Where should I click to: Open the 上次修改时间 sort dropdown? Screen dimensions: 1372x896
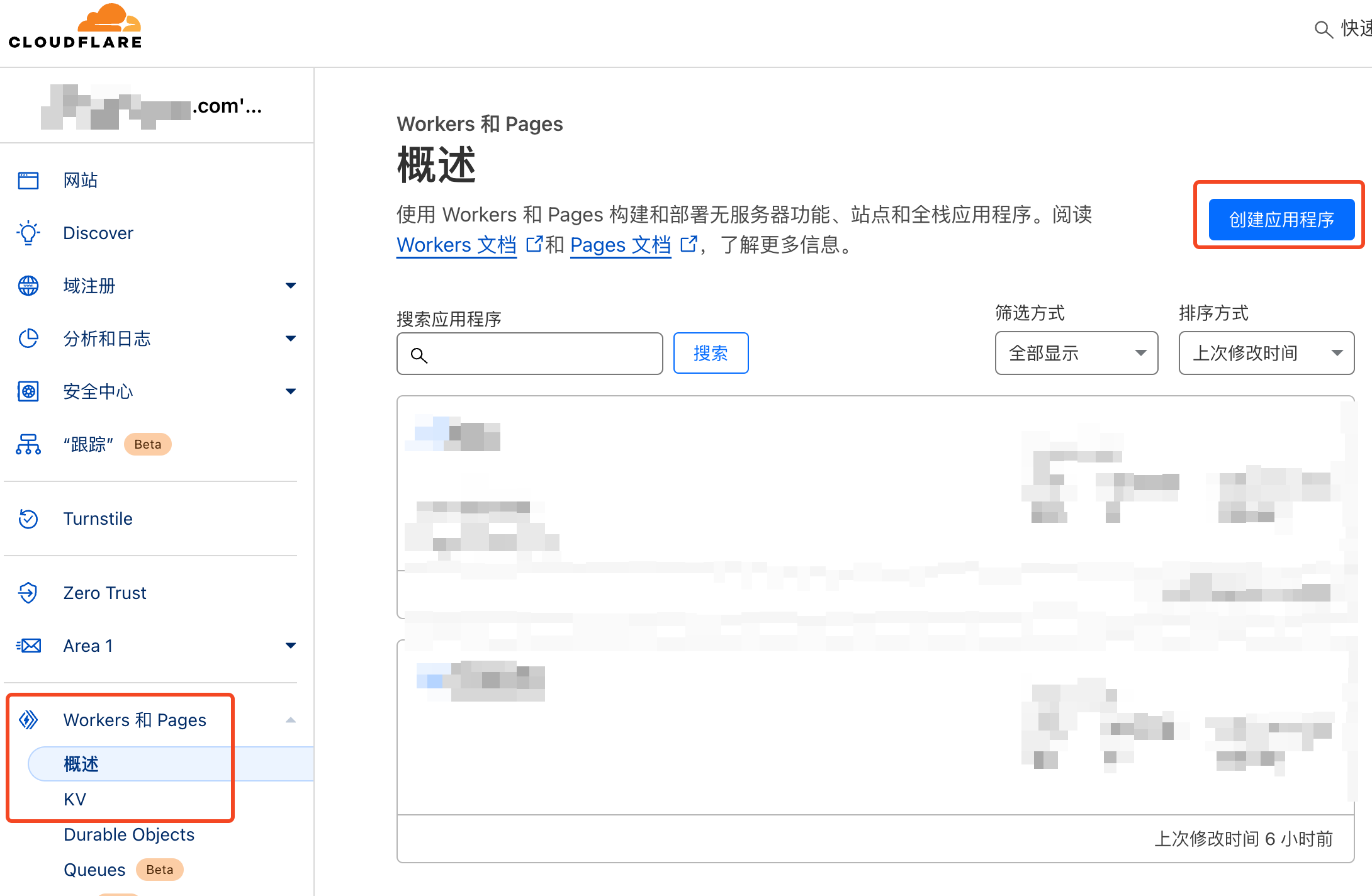pyautogui.click(x=1266, y=353)
